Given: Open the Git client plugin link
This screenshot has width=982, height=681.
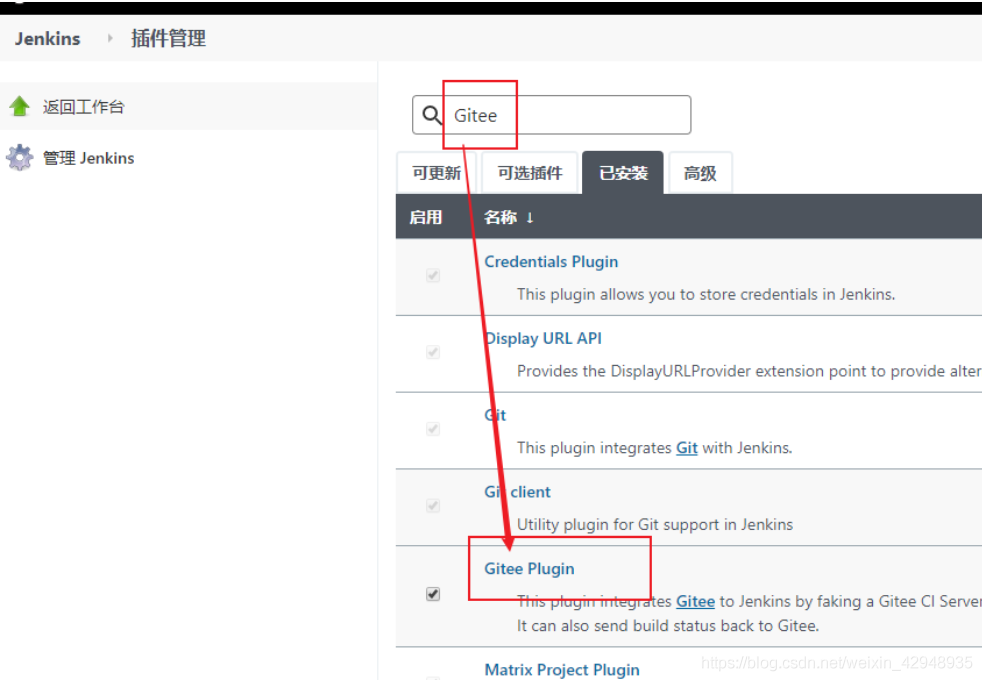Looking at the screenshot, I should pyautogui.click(x=517, y=492).
